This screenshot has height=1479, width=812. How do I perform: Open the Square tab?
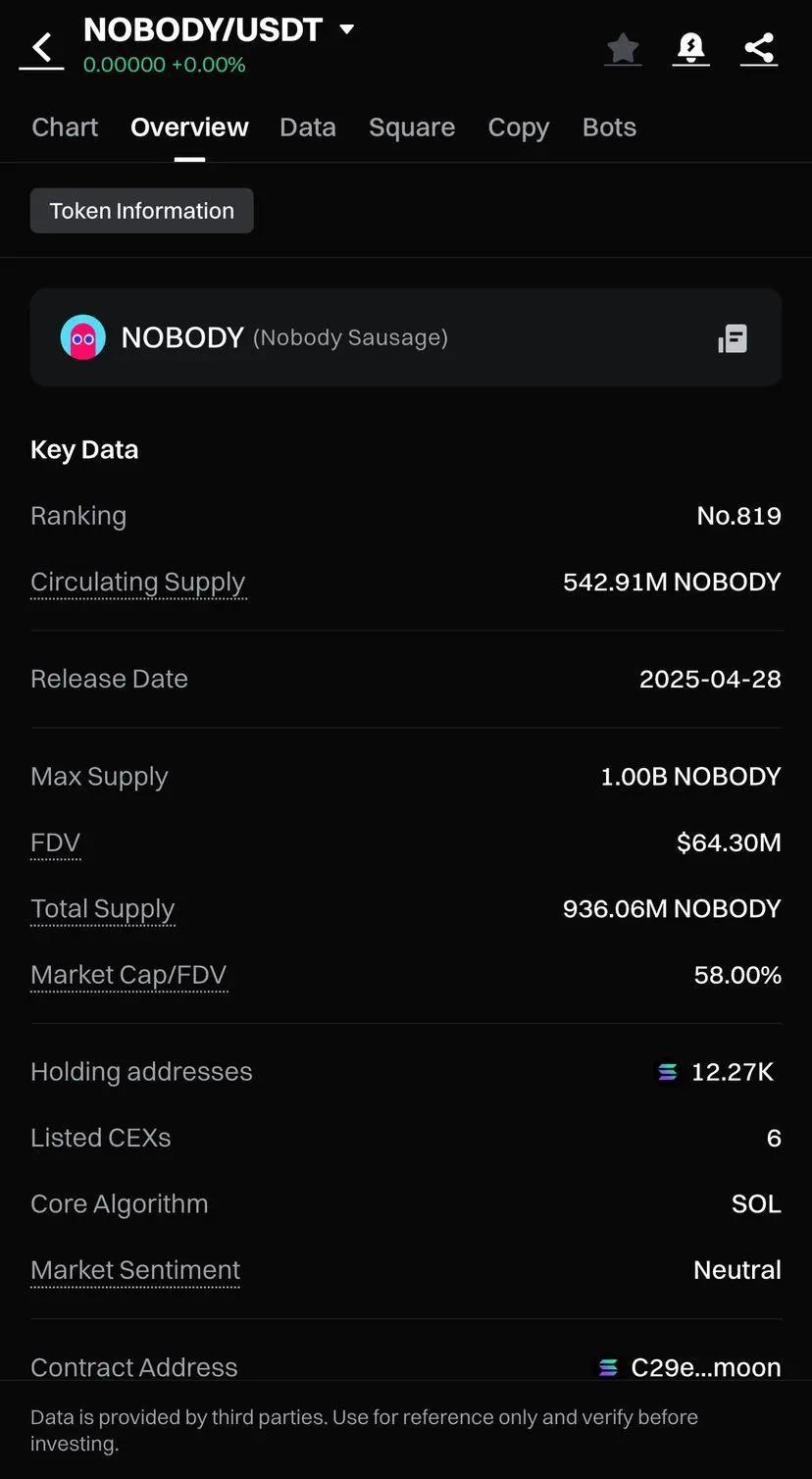click(412, 127)
